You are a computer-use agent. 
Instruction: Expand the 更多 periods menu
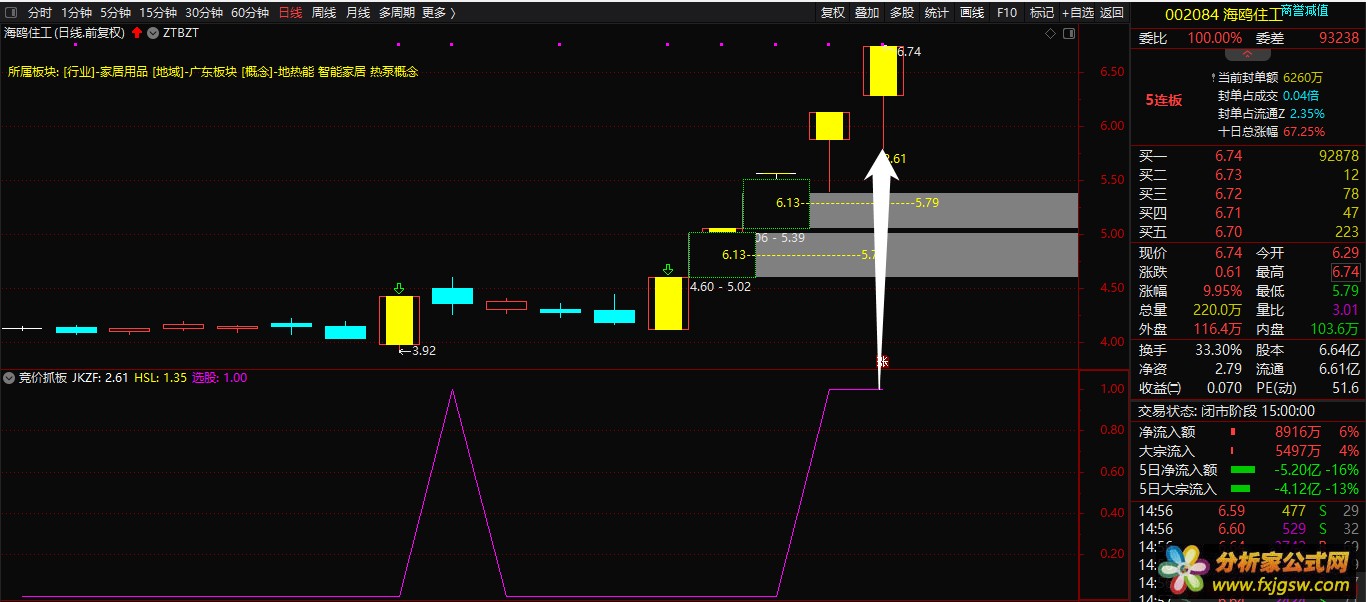(439, 13)
